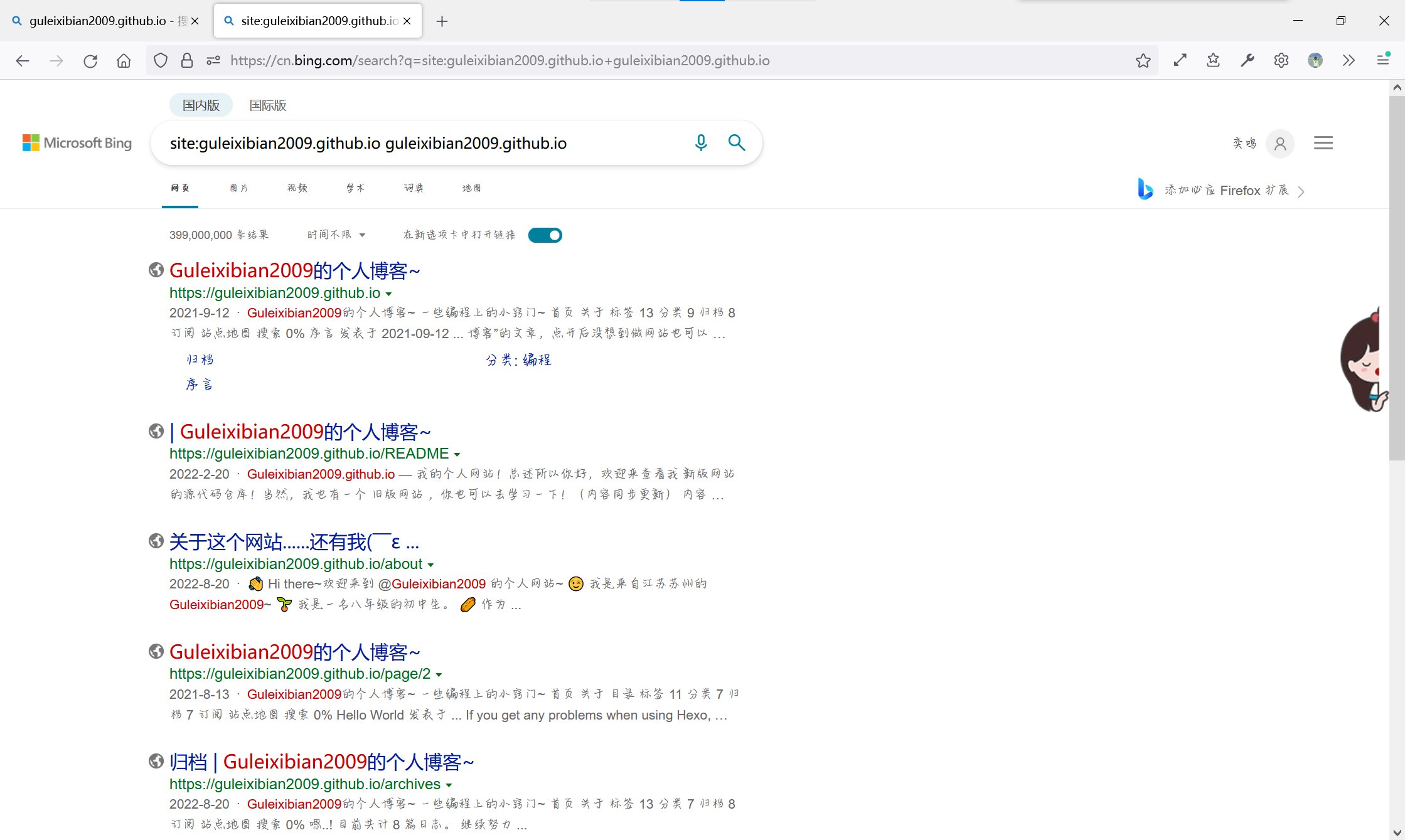Bookmark this page with the star icon

coord(1143,61)
